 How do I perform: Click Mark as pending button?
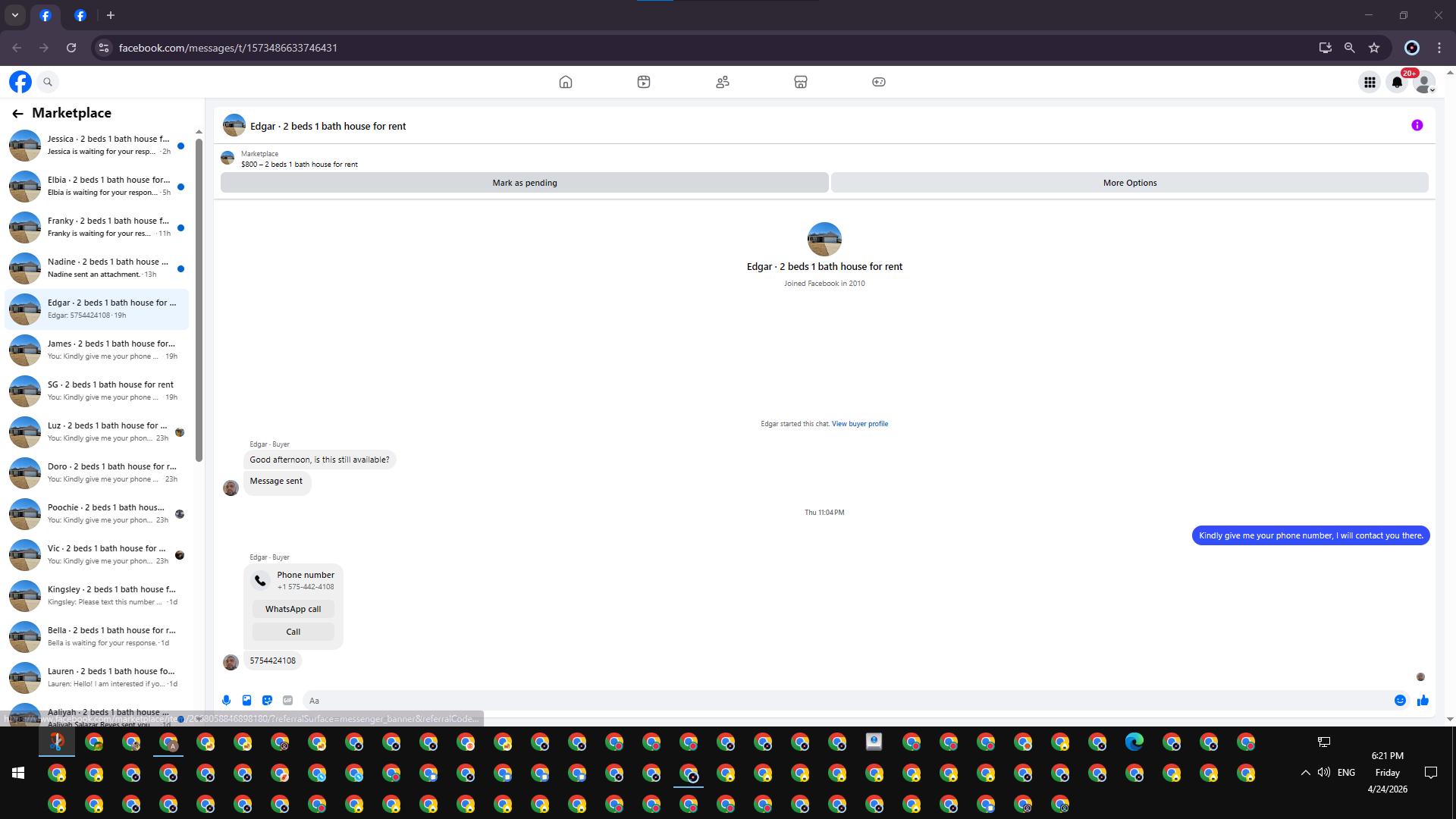point(525,183)
